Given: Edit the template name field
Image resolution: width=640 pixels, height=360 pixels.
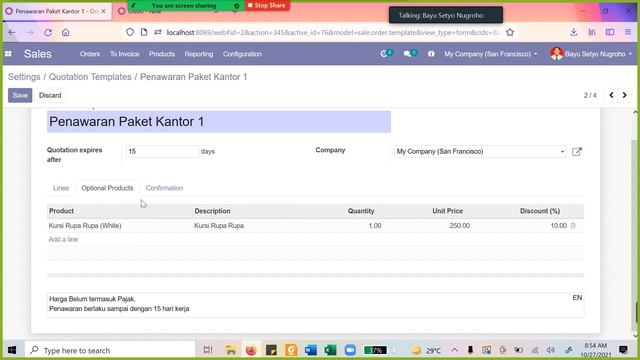Looking at the screenshot, I should click(x=219, y=122).
